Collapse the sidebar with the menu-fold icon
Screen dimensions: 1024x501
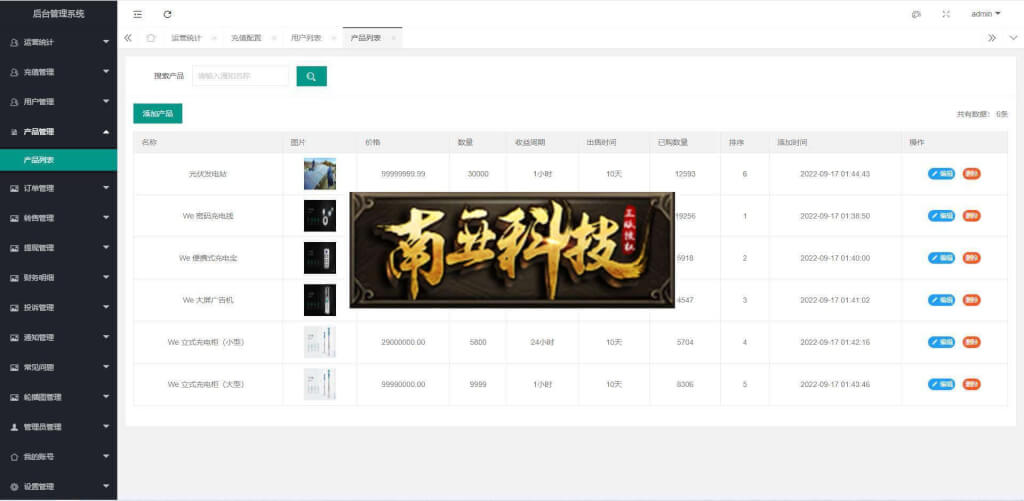[137, 14]
